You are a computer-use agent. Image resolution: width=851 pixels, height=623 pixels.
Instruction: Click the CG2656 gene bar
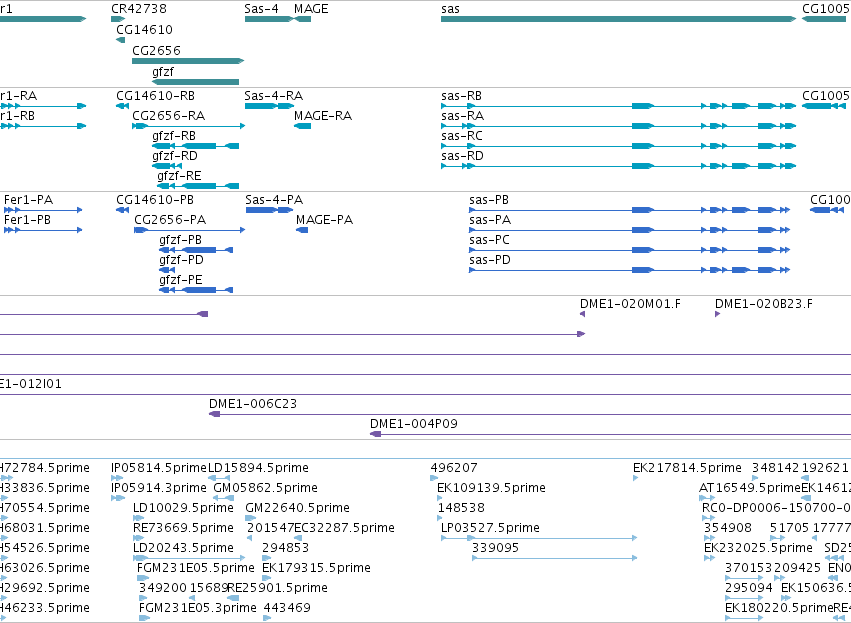(188, 61)
